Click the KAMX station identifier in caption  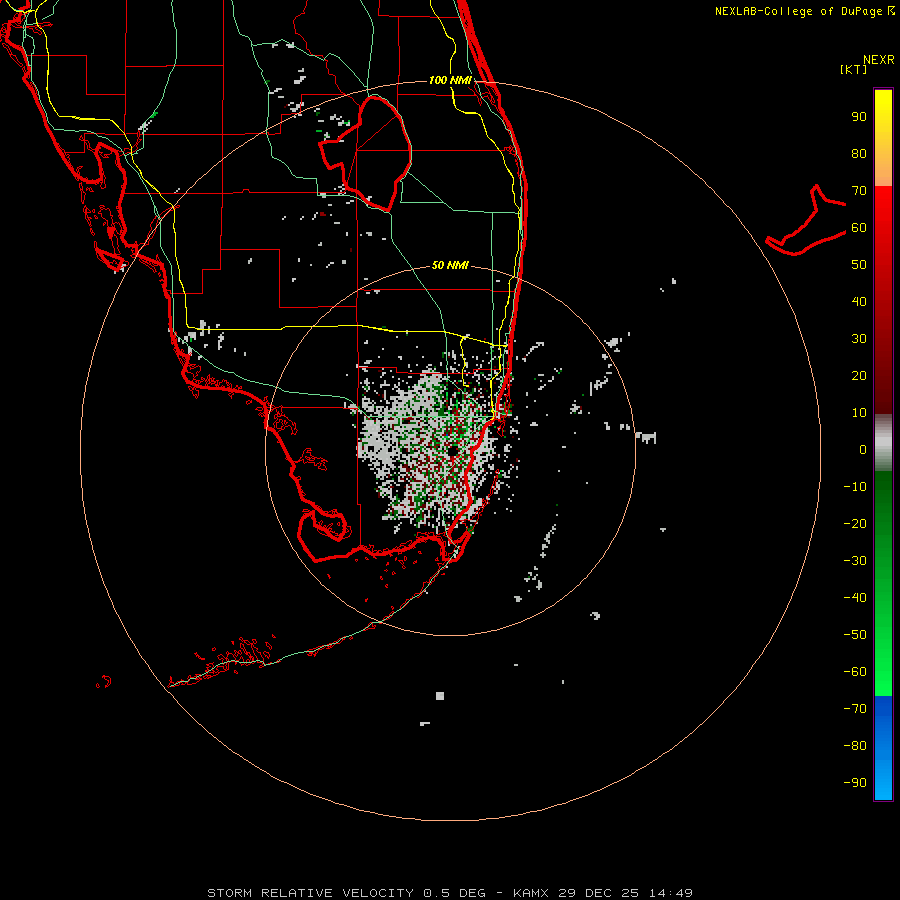pyautogui.click(x=531, y=893)
